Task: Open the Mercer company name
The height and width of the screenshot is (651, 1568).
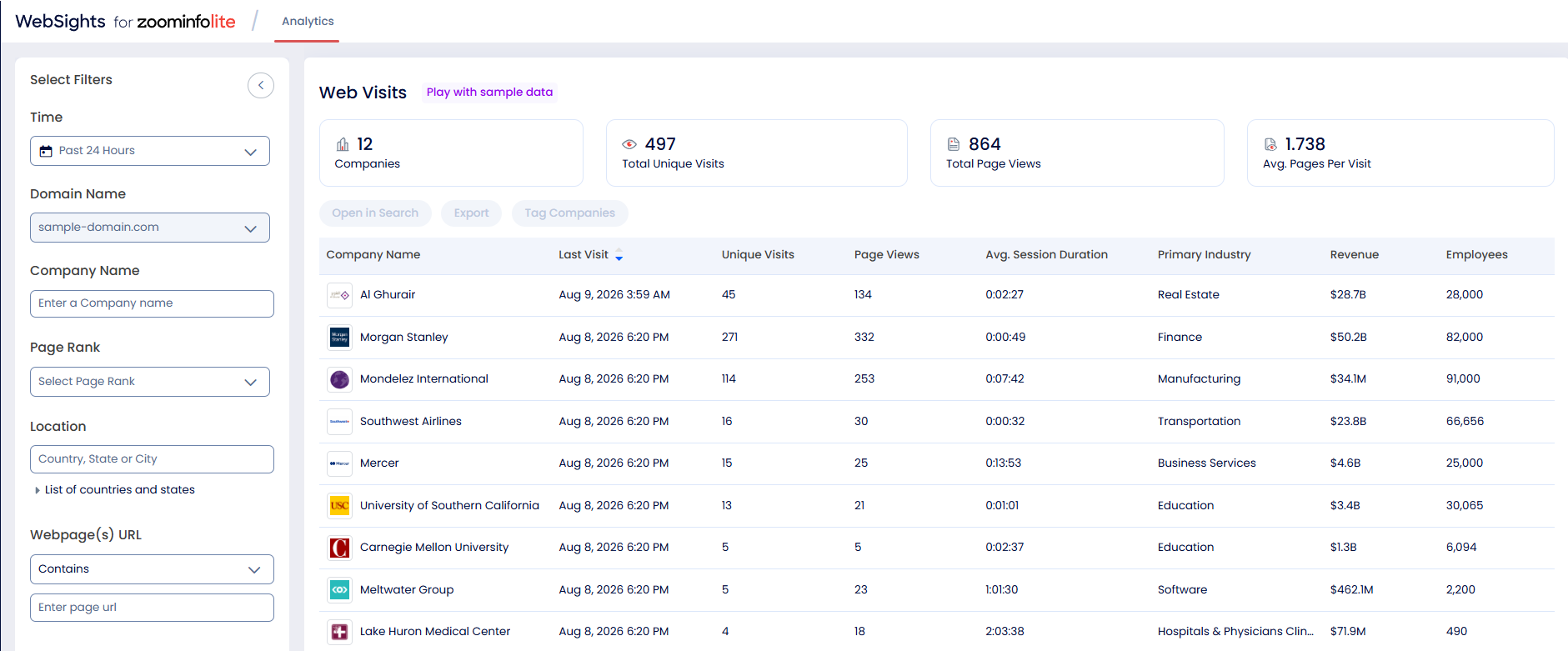Action: tap(379, 463)
